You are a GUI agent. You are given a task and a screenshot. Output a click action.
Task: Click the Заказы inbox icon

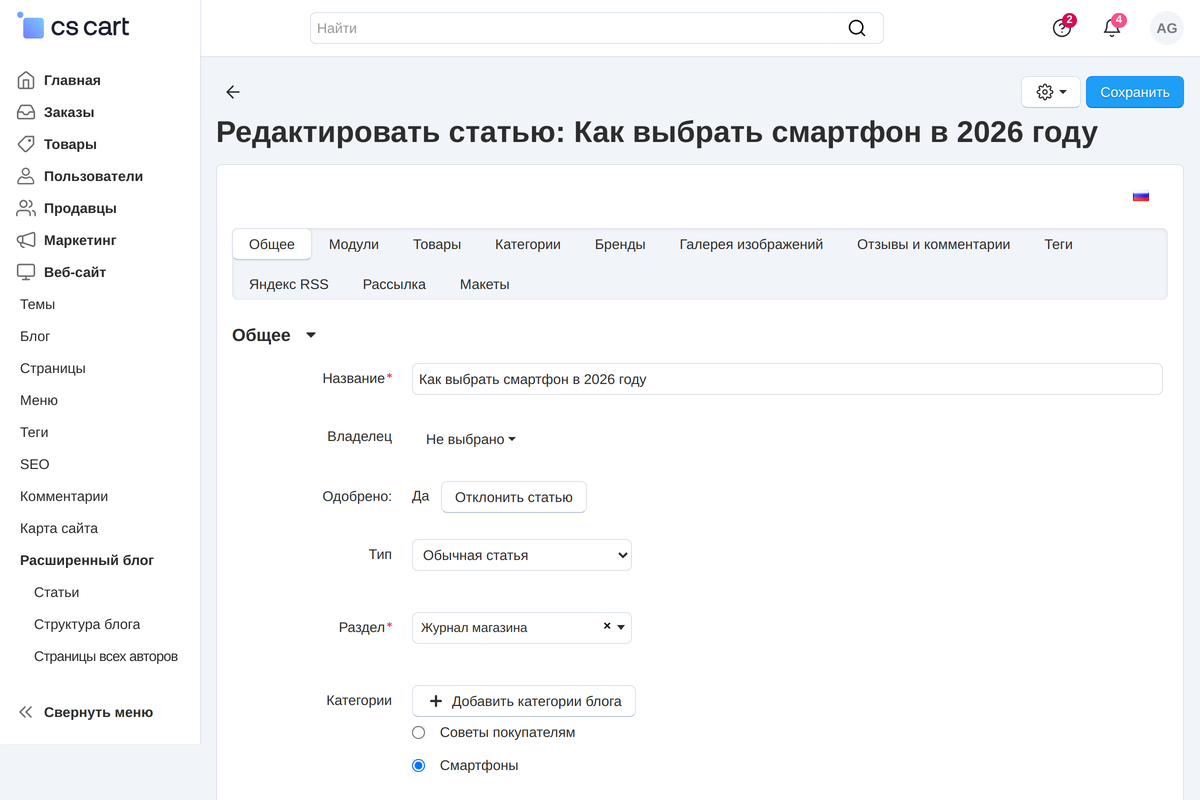click(x=26, y=112)
